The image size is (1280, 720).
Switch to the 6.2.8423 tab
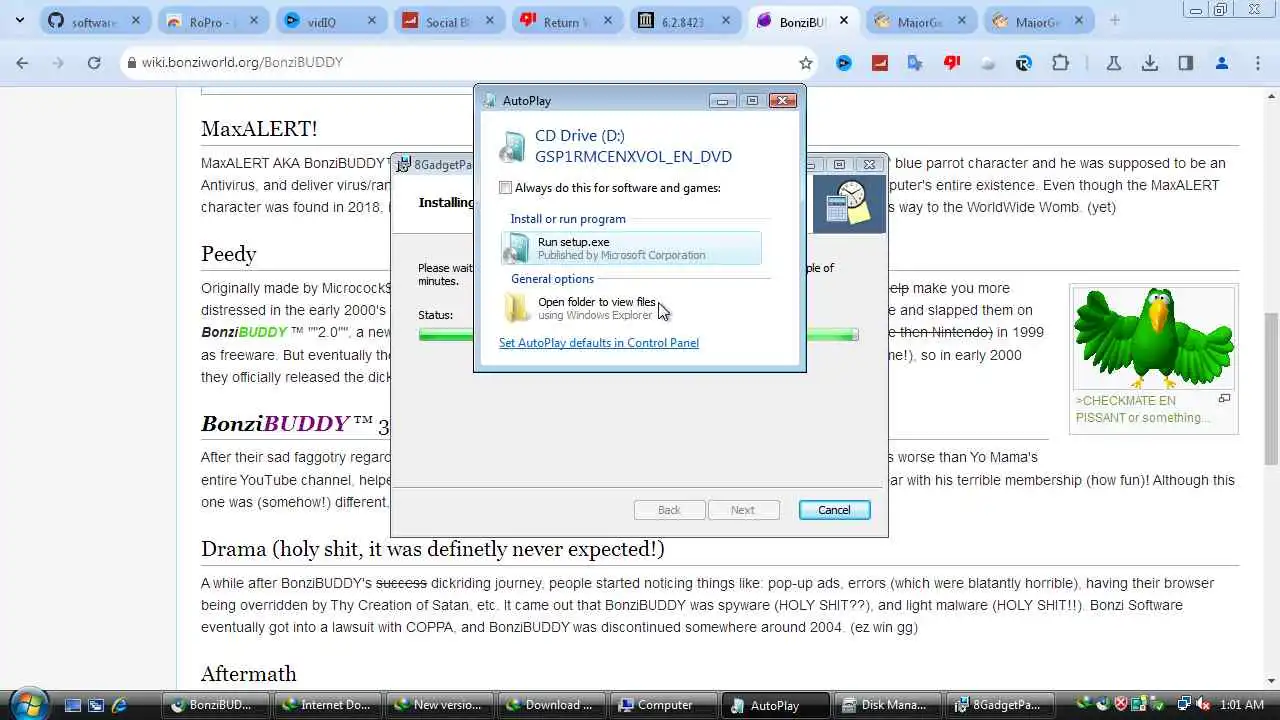click(x=685, y=22)
